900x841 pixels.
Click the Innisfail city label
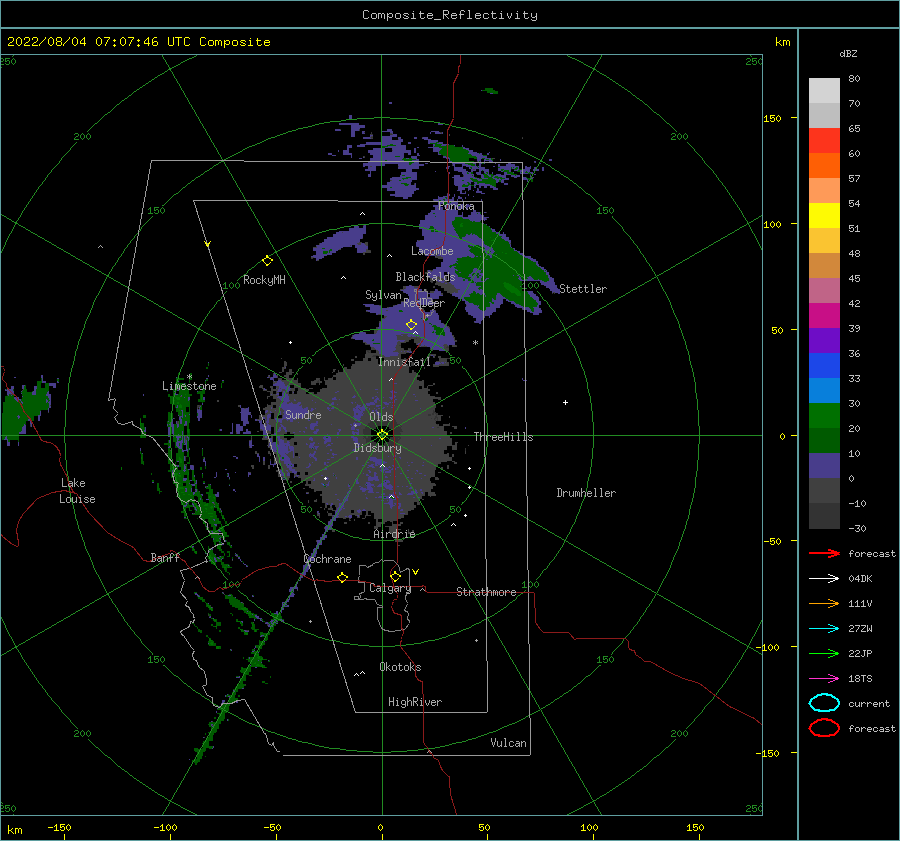point(404,362)
